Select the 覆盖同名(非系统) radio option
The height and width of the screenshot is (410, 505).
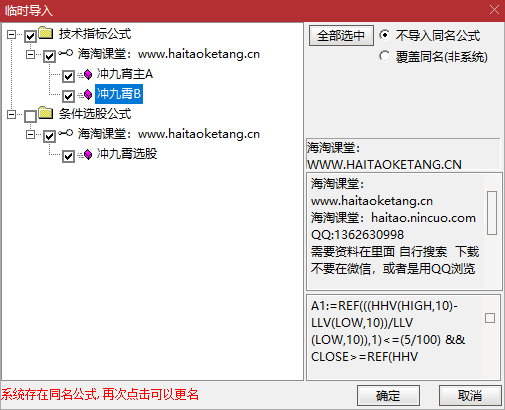point(385,56)
